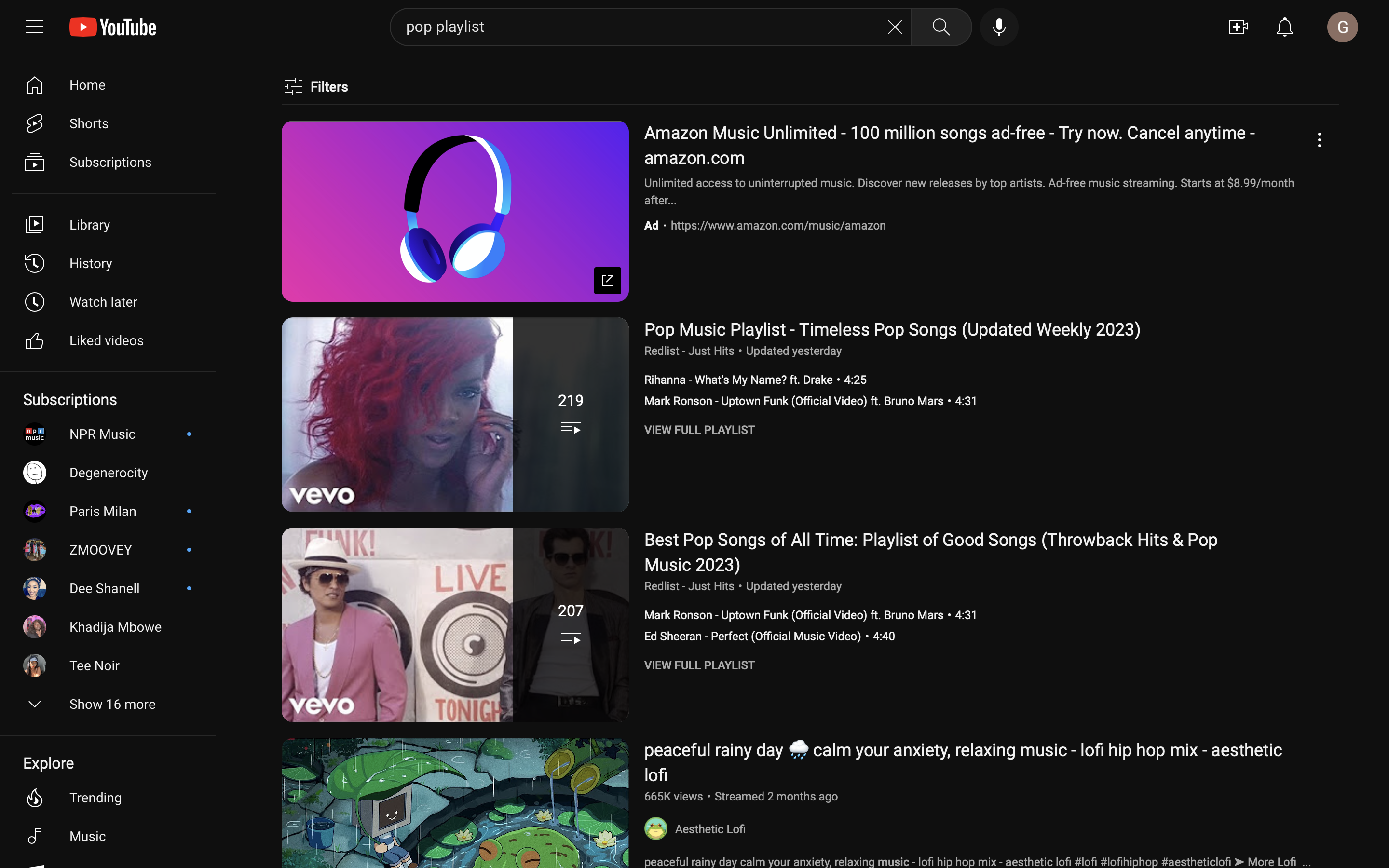The width and height of the screenshot is (1389, 868).
Task: Clear the search box text
Action: (x=894, y=27)
